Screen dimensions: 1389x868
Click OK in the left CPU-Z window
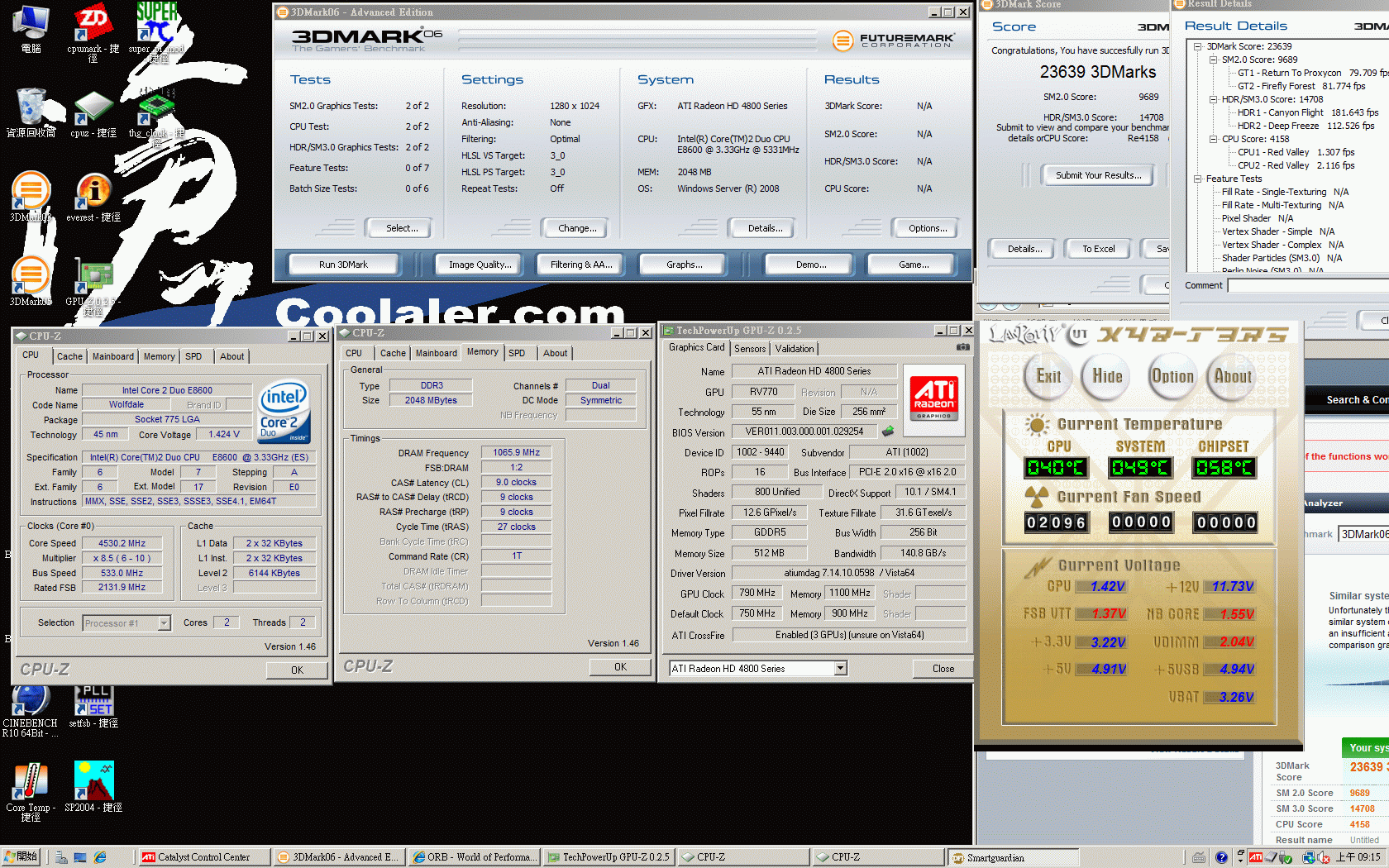(x=297, y=670)
